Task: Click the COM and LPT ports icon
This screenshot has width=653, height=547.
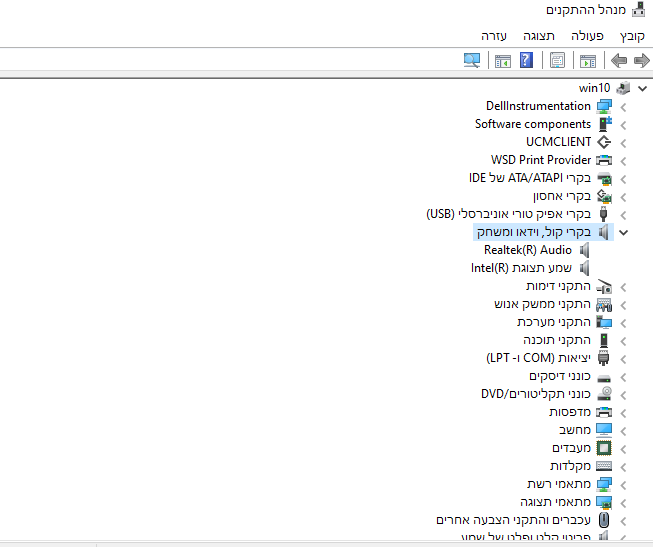Action: pyautogui.click(x=603, y=358)
